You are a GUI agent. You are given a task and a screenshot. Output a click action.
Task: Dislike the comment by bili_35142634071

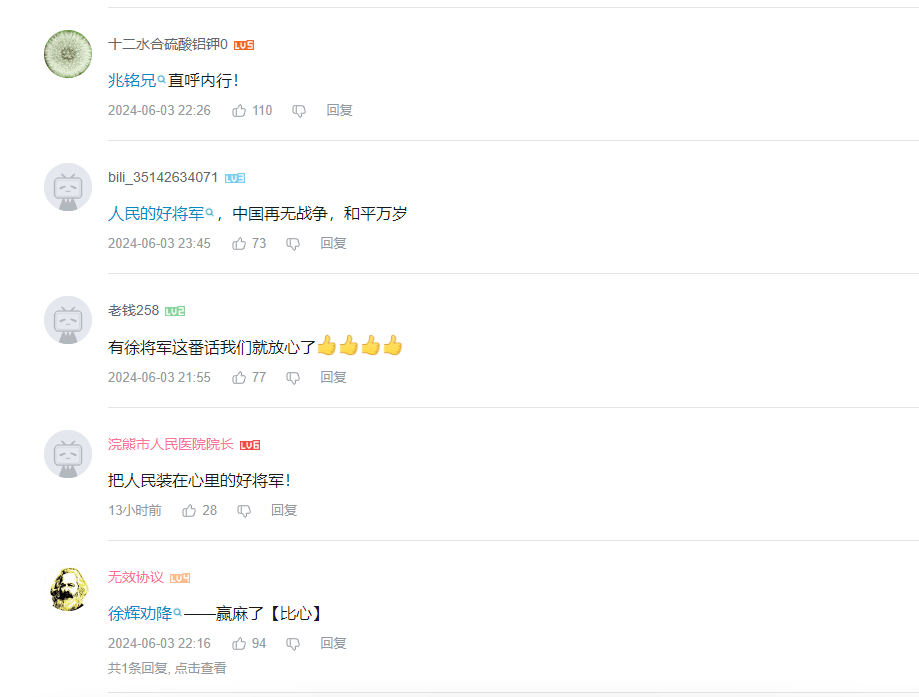pos(293,244)
